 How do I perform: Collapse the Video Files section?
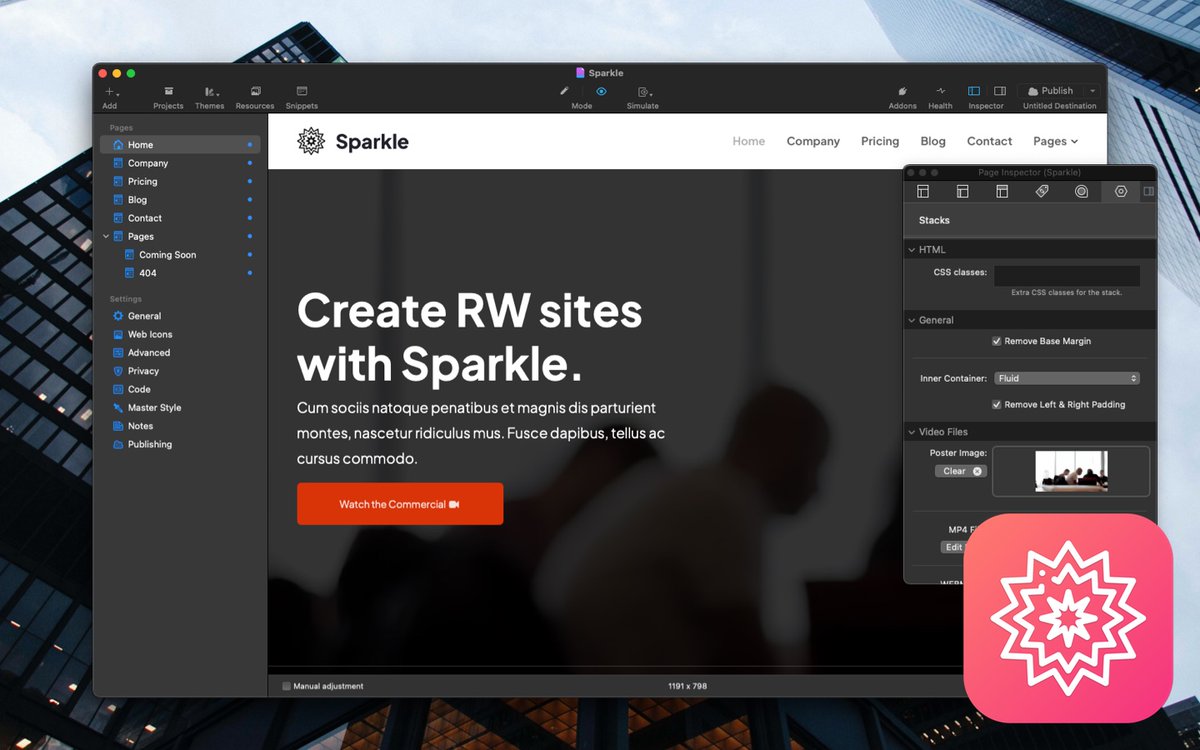pyautogui.click(x=912, y=432)
